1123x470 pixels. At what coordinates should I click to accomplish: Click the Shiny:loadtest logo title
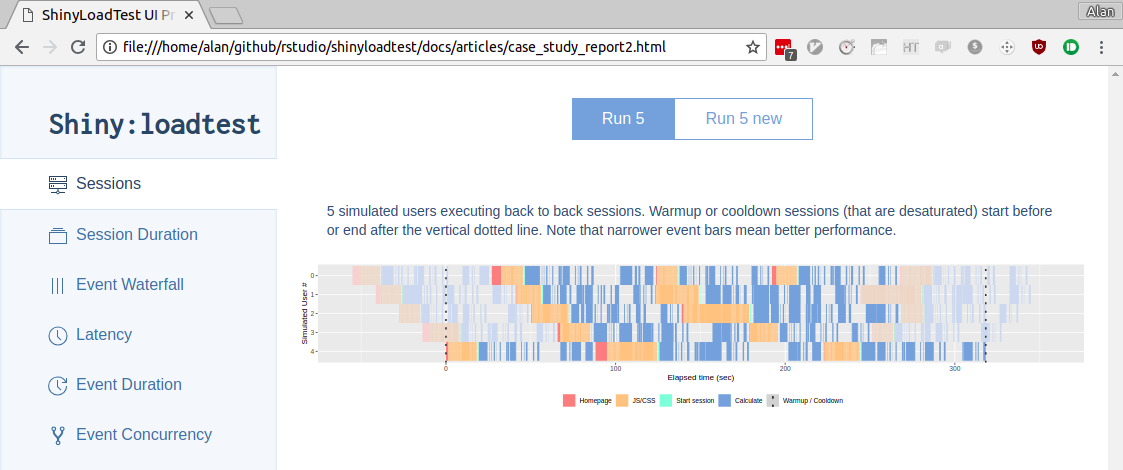[x=155, y=125]
